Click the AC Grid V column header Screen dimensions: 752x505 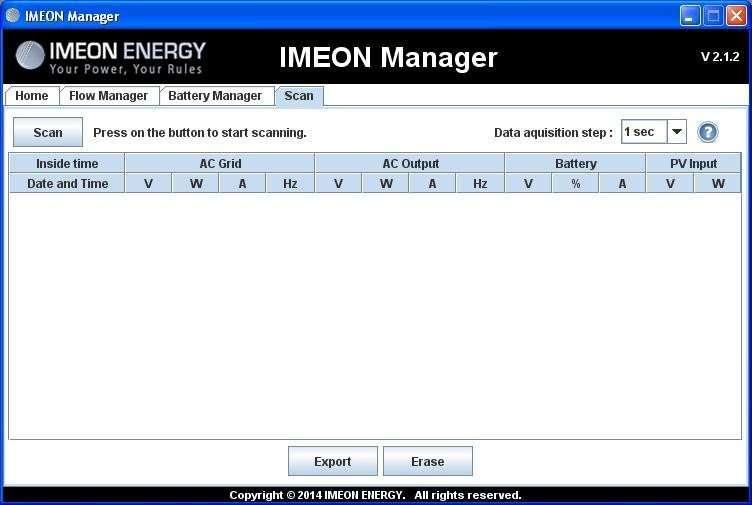click(148, 184)
